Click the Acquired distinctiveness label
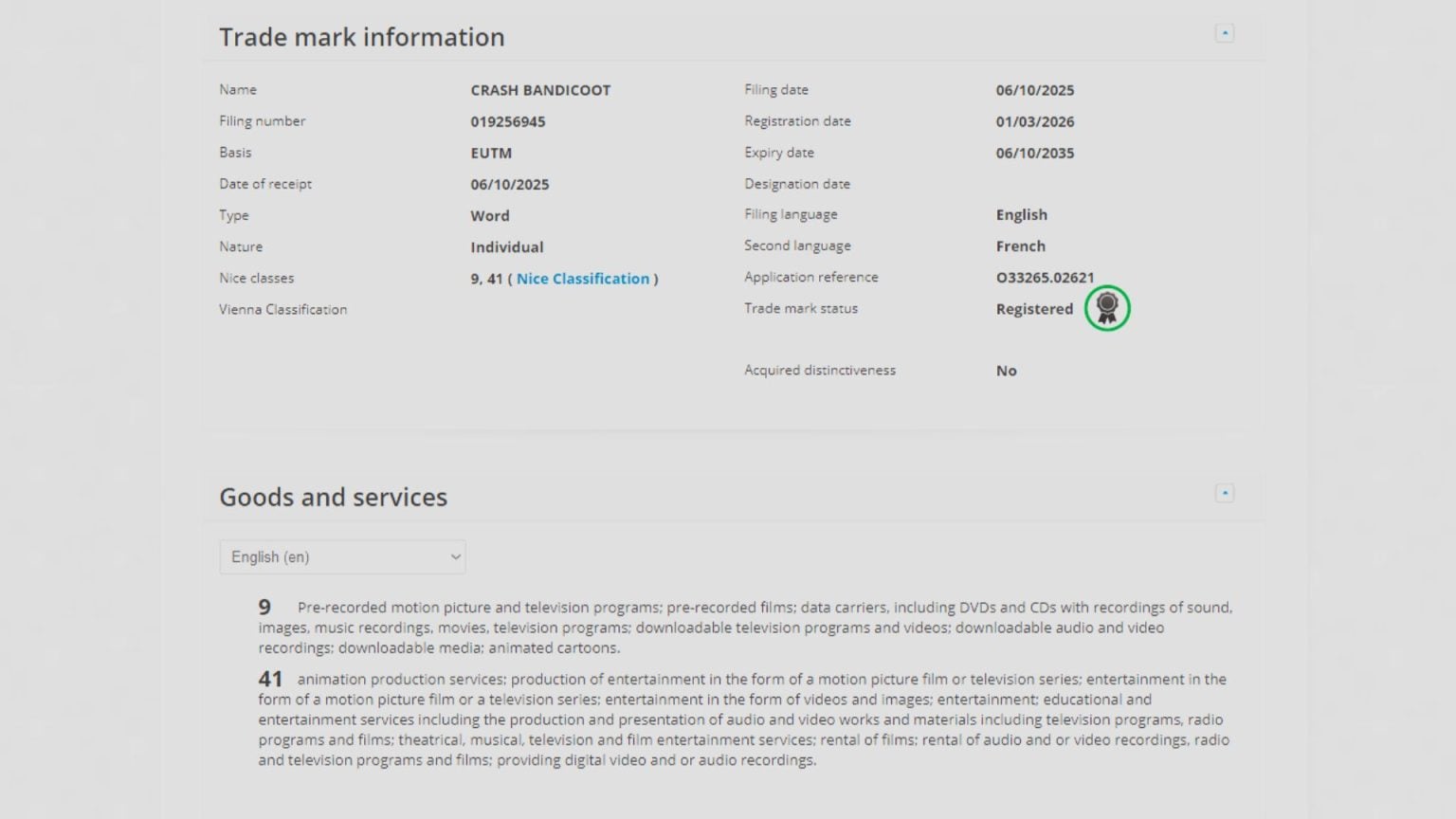The width and height of the screenshot is (1456, 819). pos(820,370)
